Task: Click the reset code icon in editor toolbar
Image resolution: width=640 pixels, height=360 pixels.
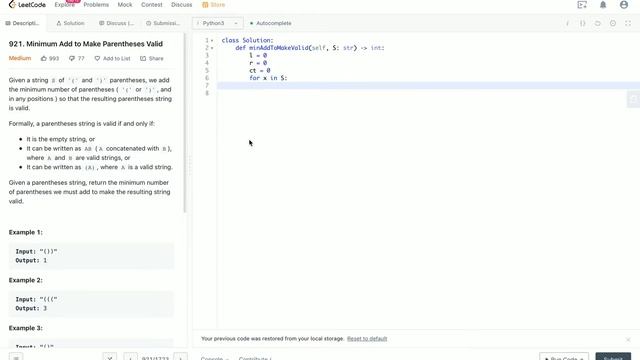Action: coord(598,23)
